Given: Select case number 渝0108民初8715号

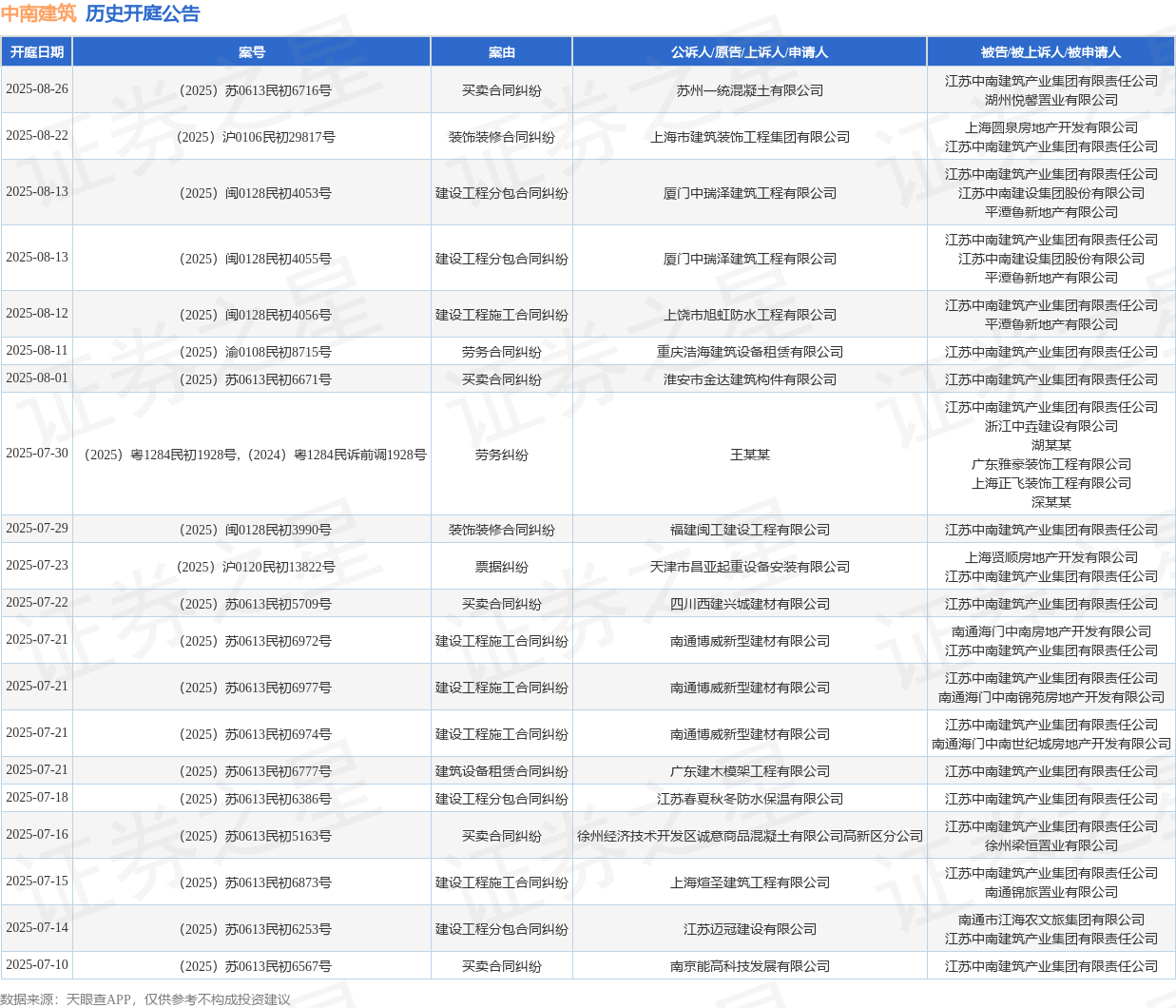Looking at the screenshot, I should click(x=252, y=352).
